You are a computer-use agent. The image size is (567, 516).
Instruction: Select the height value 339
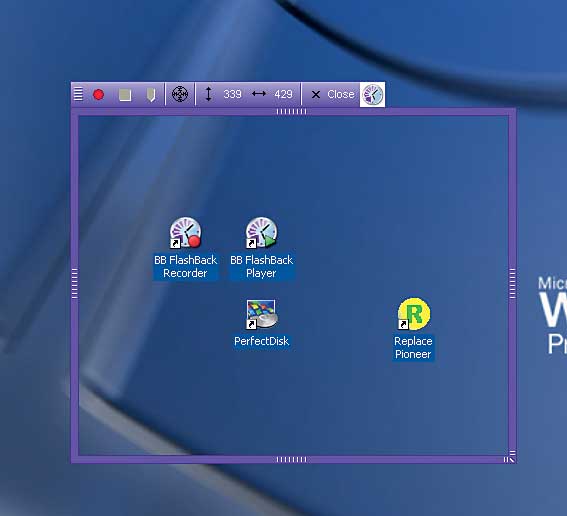tap(232, 94)
